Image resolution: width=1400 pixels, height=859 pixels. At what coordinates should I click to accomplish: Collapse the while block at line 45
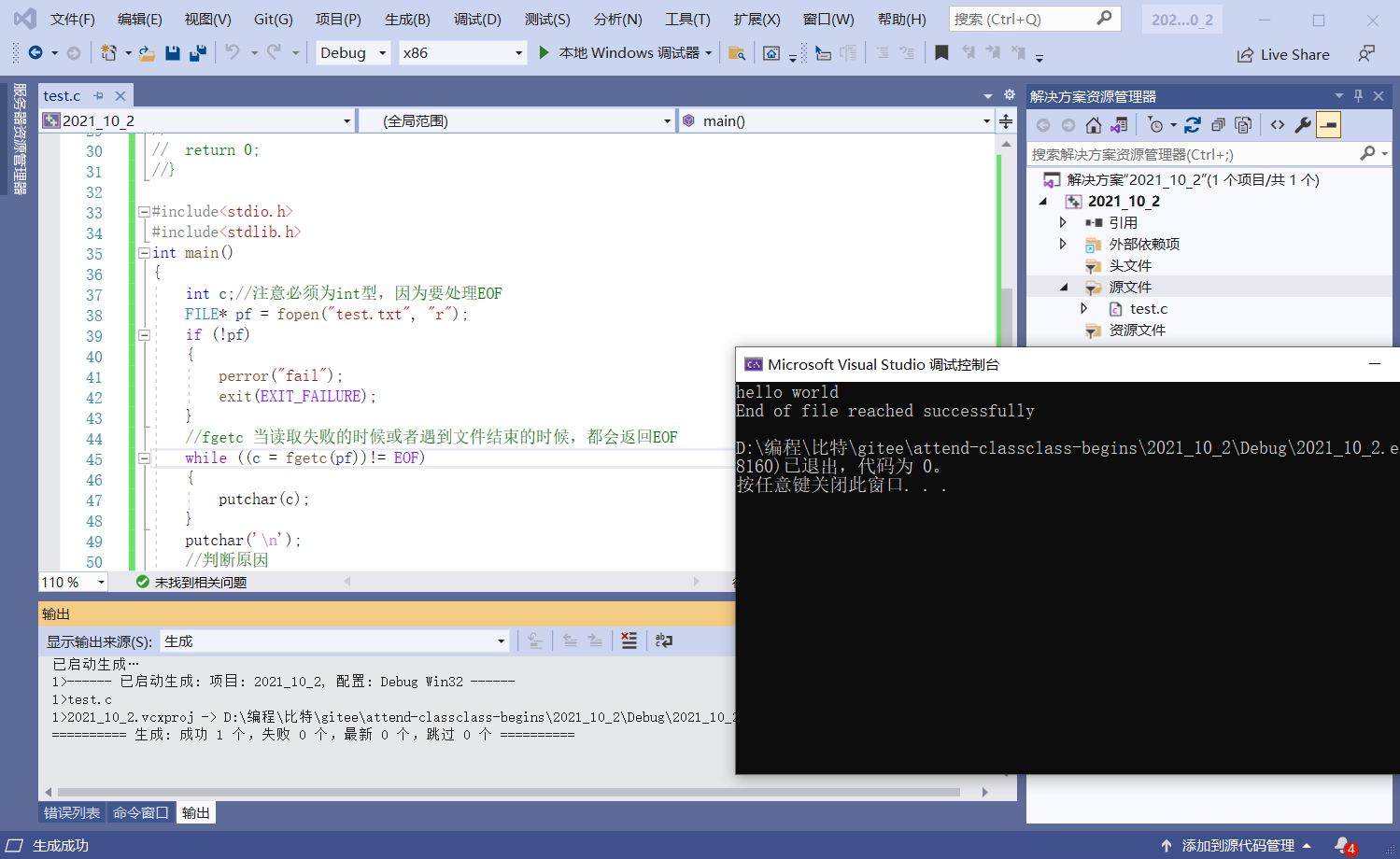pos(144,458)
